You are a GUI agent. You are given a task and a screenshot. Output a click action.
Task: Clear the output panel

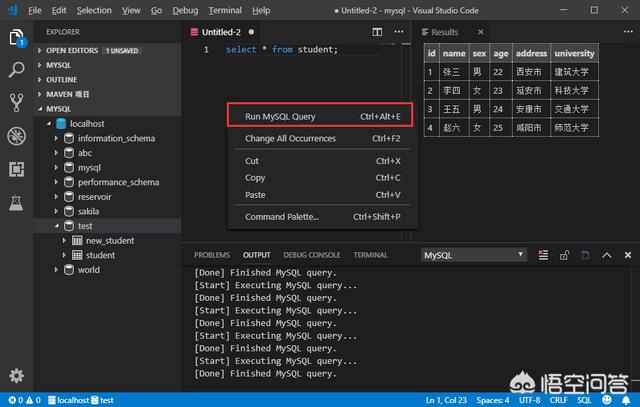click(543, 255)
